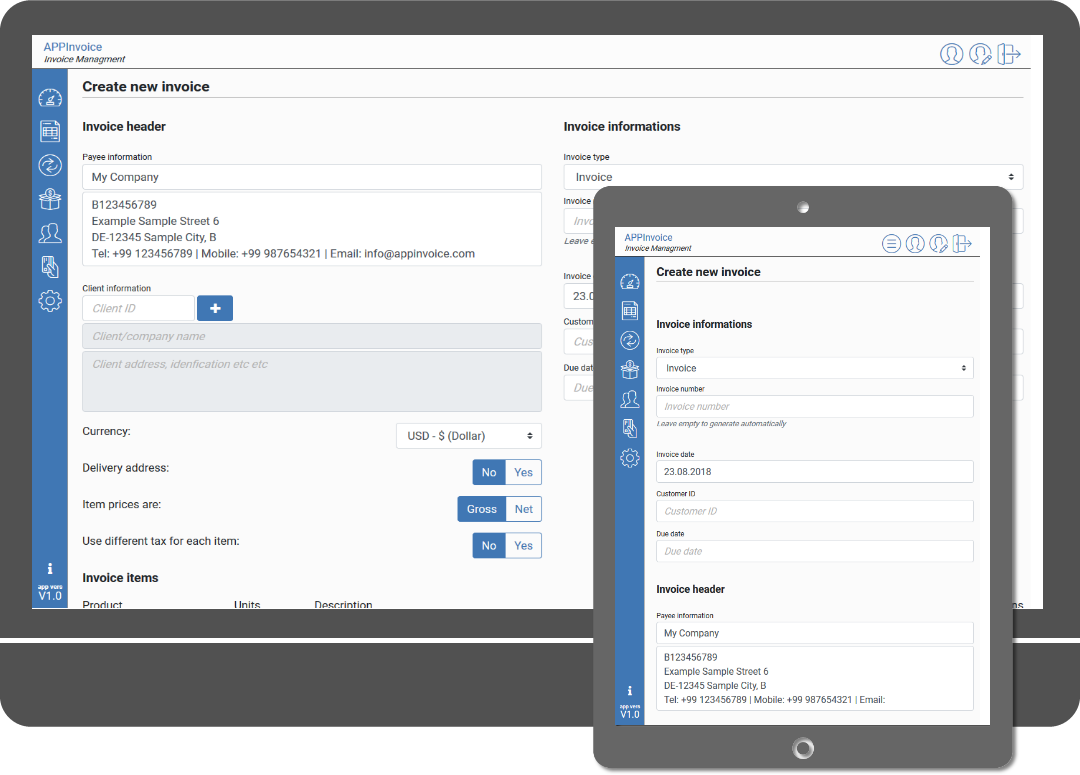Set different tax per item to Yes
This screenshot has width=1080, height=775.
(523, 546)
